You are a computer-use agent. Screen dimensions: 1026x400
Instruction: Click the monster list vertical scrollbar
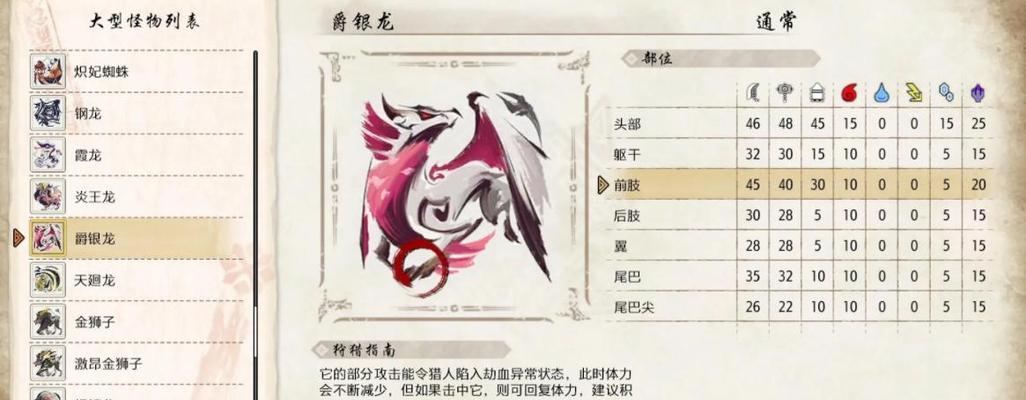[x=255, y=223]
